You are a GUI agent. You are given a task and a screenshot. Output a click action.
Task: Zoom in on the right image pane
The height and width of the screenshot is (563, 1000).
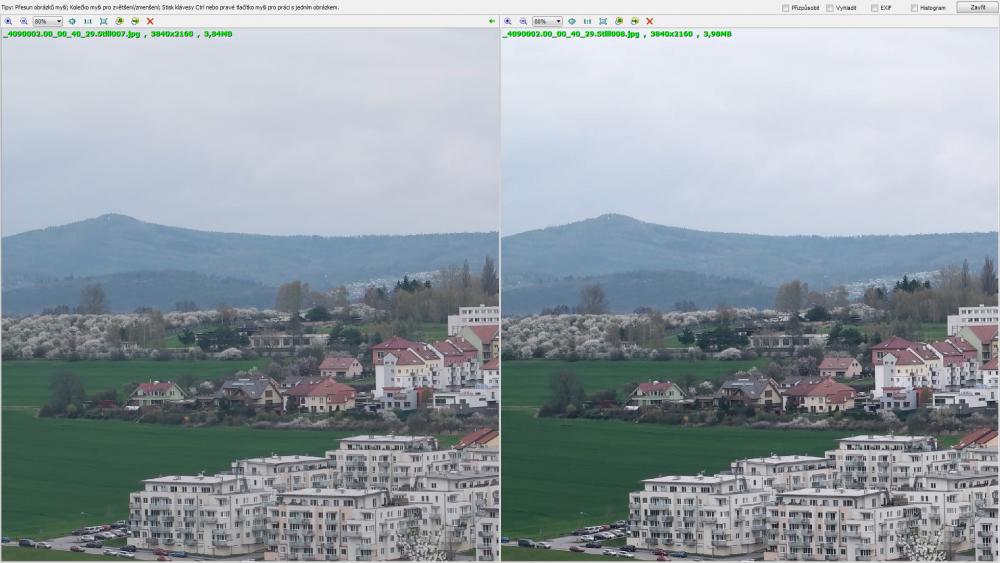point(507,21)
